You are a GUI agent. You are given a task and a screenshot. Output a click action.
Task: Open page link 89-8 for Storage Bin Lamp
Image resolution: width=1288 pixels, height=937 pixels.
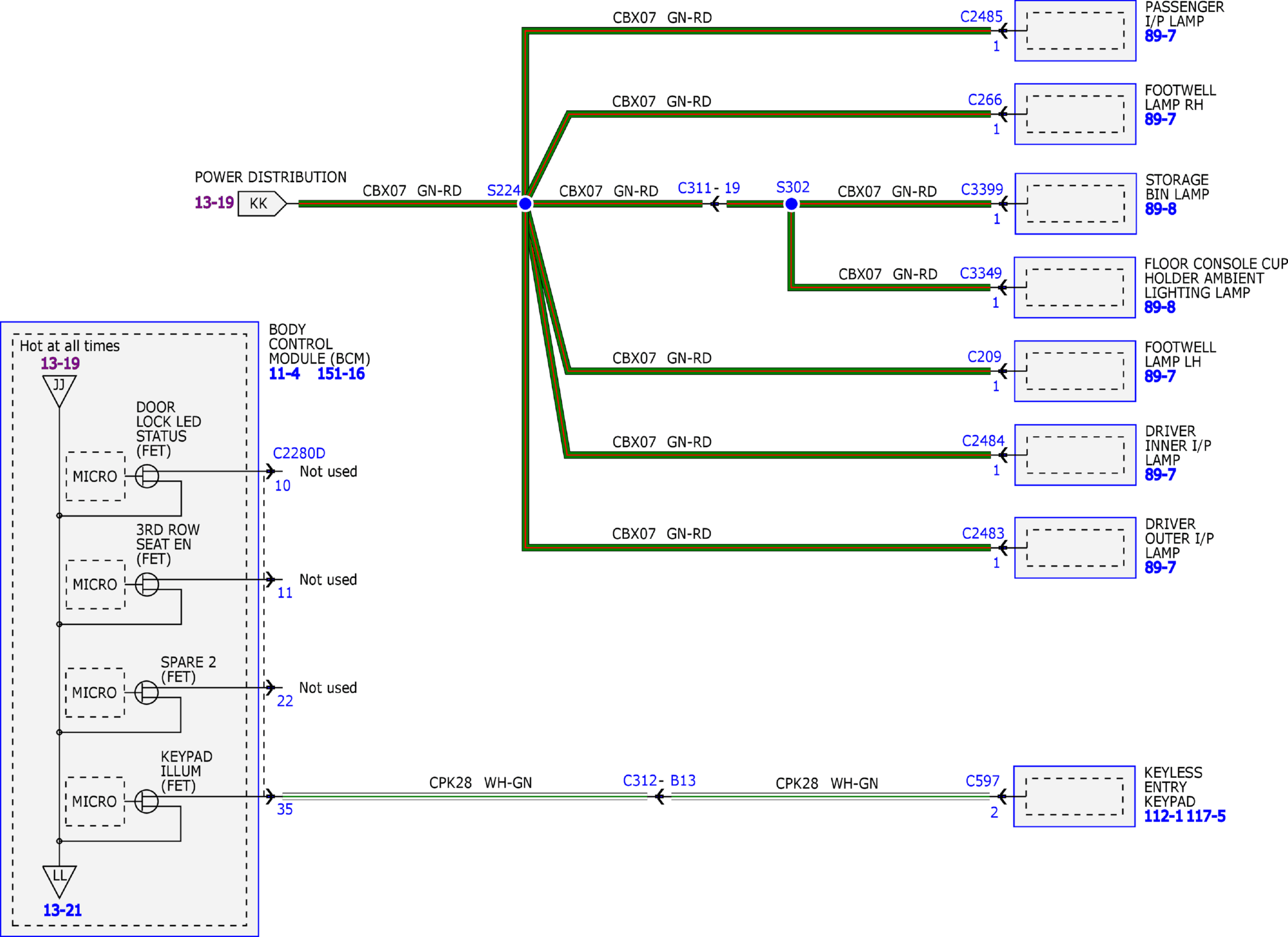tap(1160, 209)
